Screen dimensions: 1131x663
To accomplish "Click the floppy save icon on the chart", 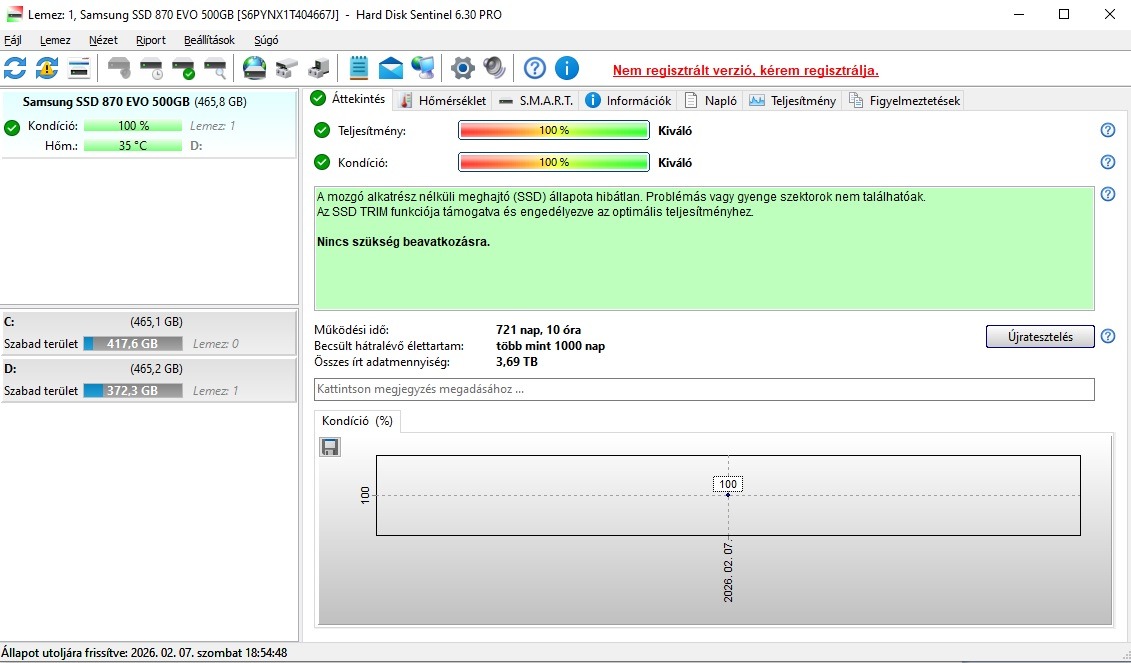I will coord(330,447).
